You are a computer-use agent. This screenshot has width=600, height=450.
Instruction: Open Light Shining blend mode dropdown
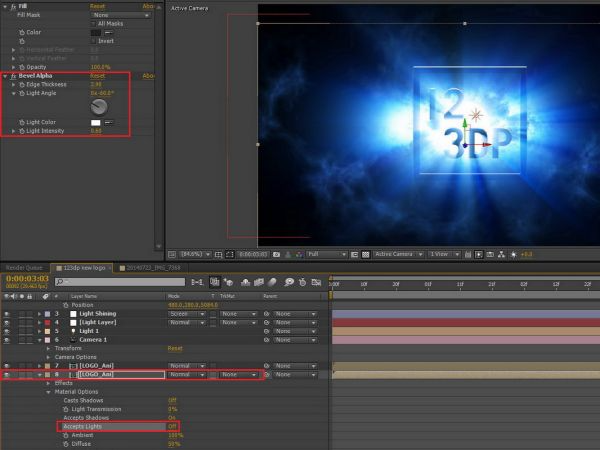187,314
